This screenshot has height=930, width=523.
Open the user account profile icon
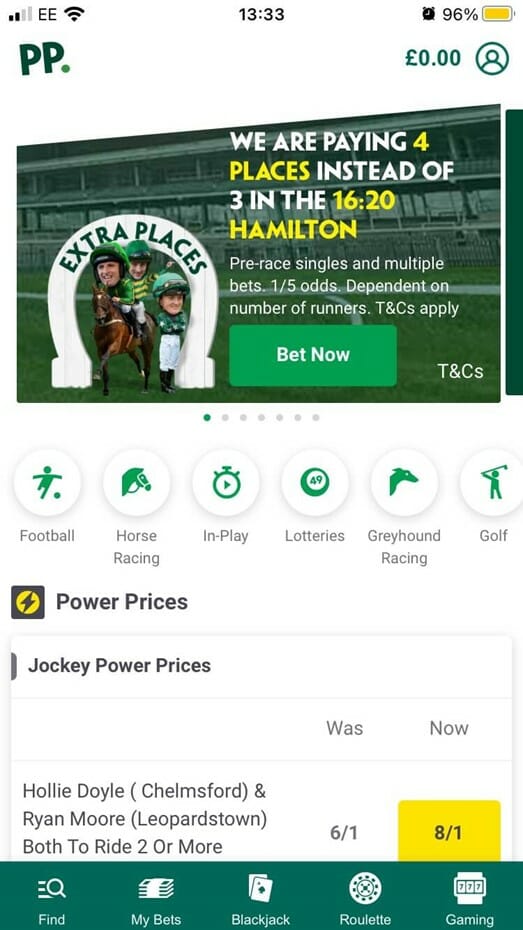(492, 58)
